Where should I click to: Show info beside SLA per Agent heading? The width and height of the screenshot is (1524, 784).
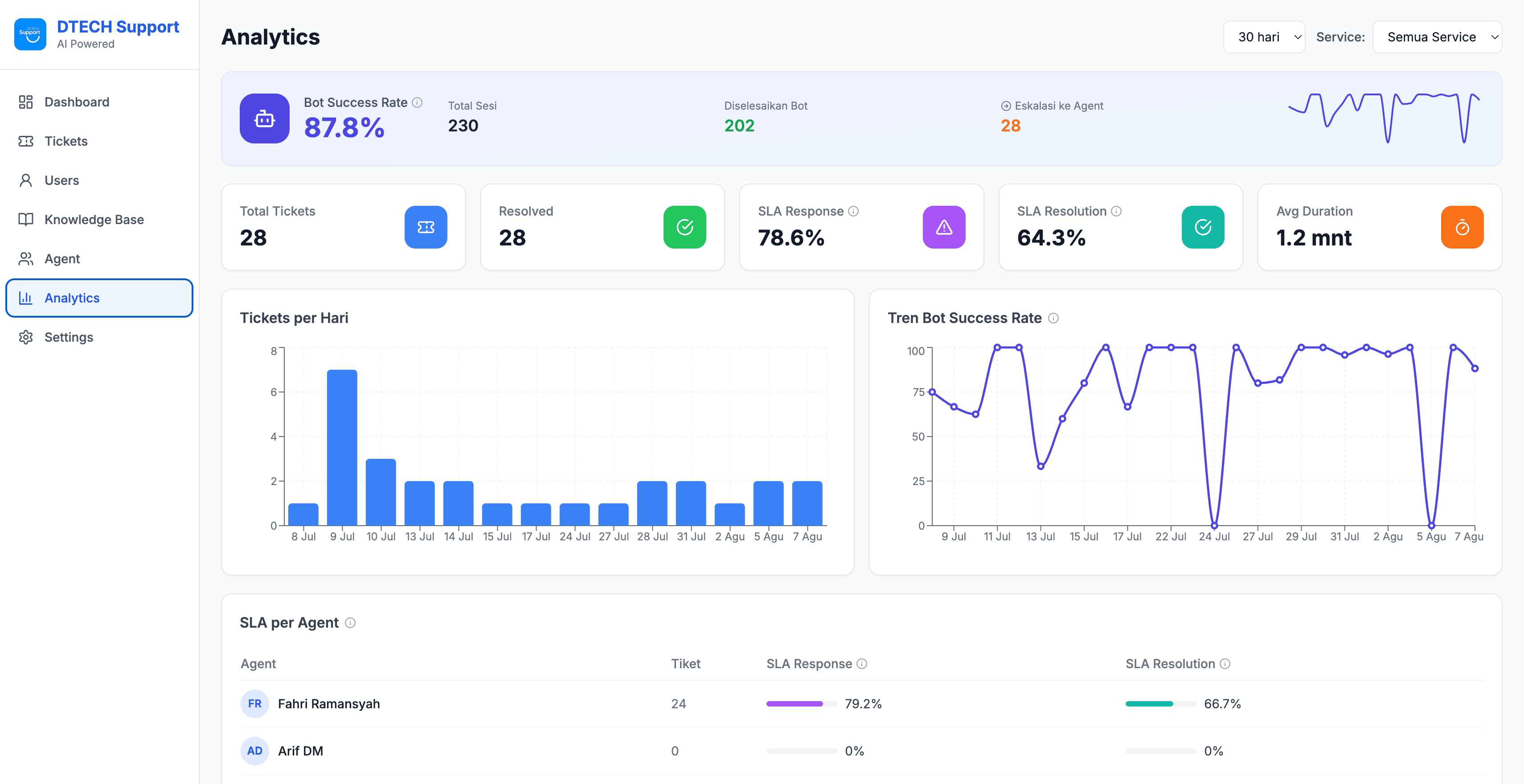click(350, 623)
